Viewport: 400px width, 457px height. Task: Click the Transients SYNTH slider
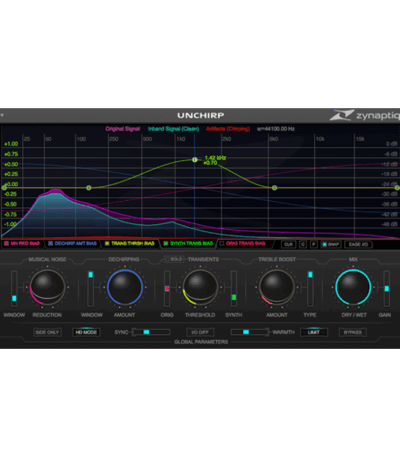point(234,288)
